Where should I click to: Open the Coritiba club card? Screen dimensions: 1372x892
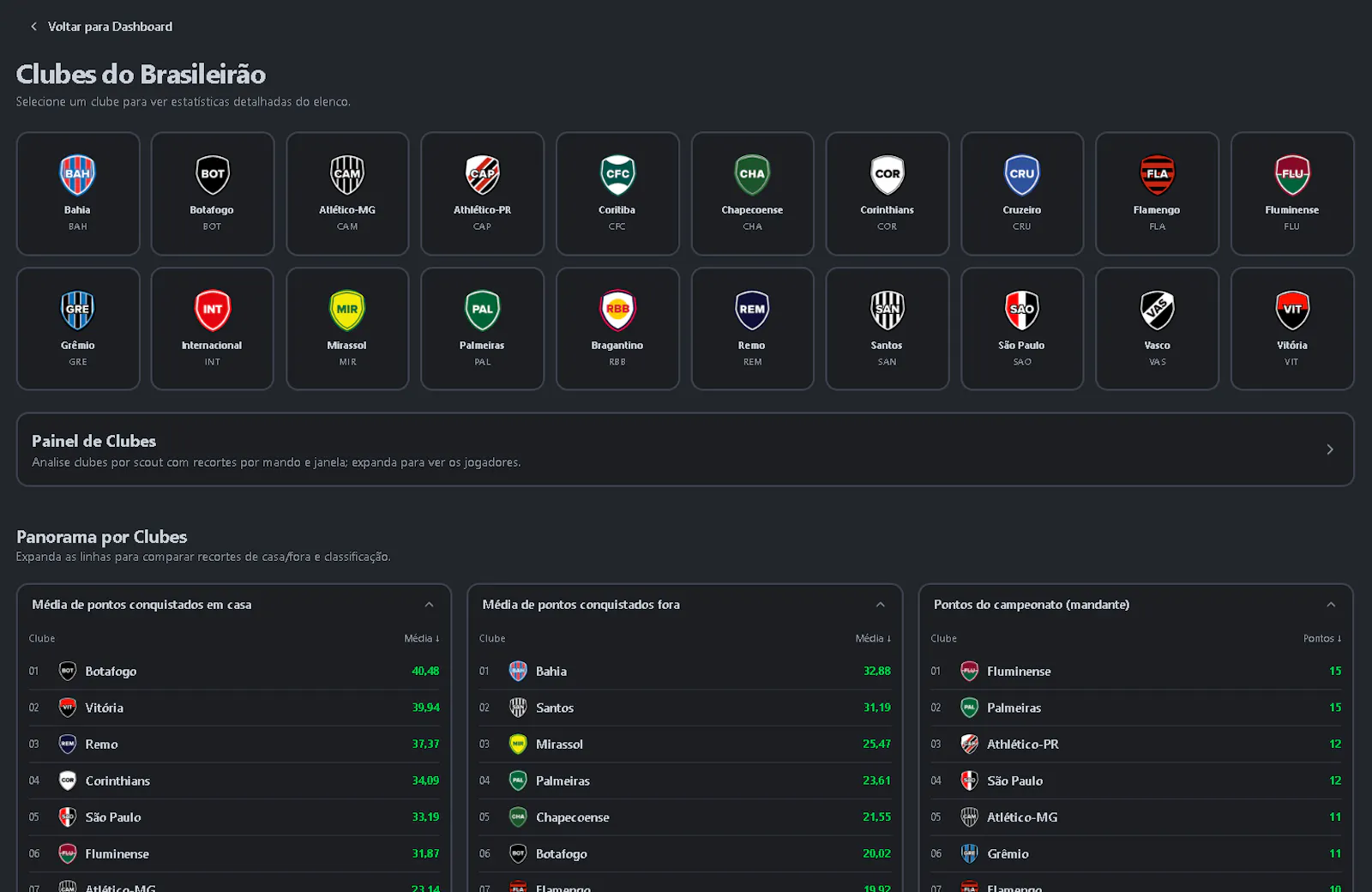[x=617, y=194]
